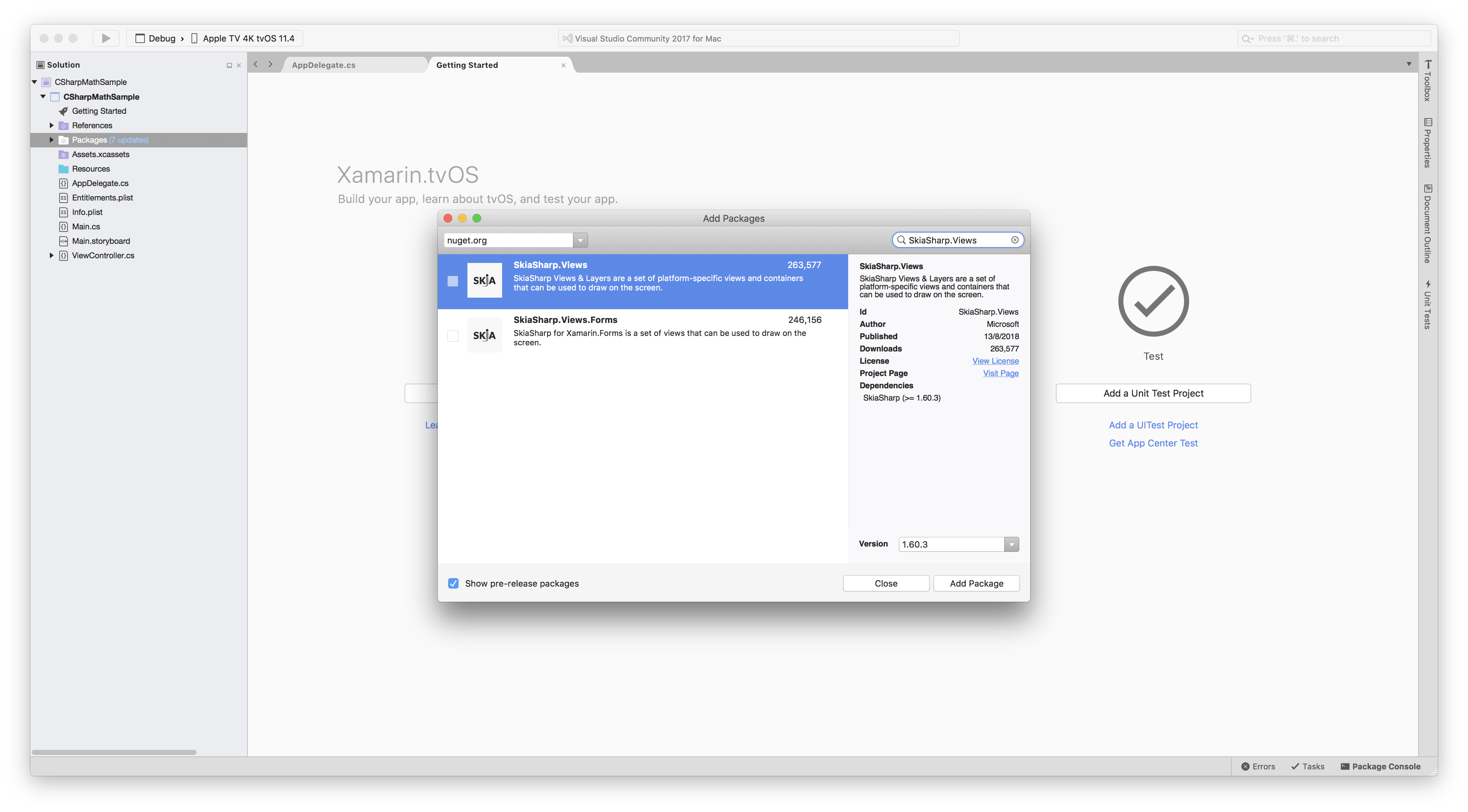
Task: Click the version 1.60.3 slider/stepper control
Action: [x=1012, y=544]
